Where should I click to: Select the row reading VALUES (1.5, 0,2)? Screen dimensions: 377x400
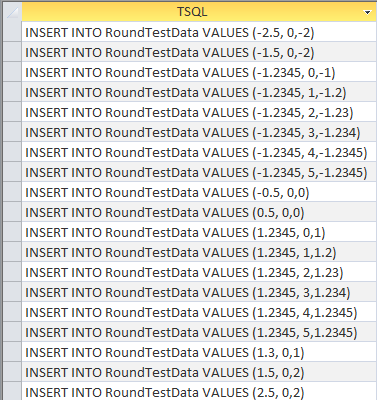click(x=199, y=372)
